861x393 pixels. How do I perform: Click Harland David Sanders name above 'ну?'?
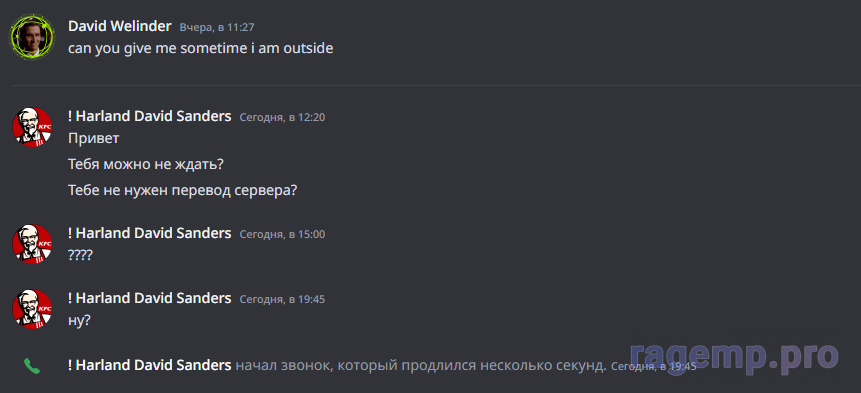pyautogui.click(x=149, y=298)
